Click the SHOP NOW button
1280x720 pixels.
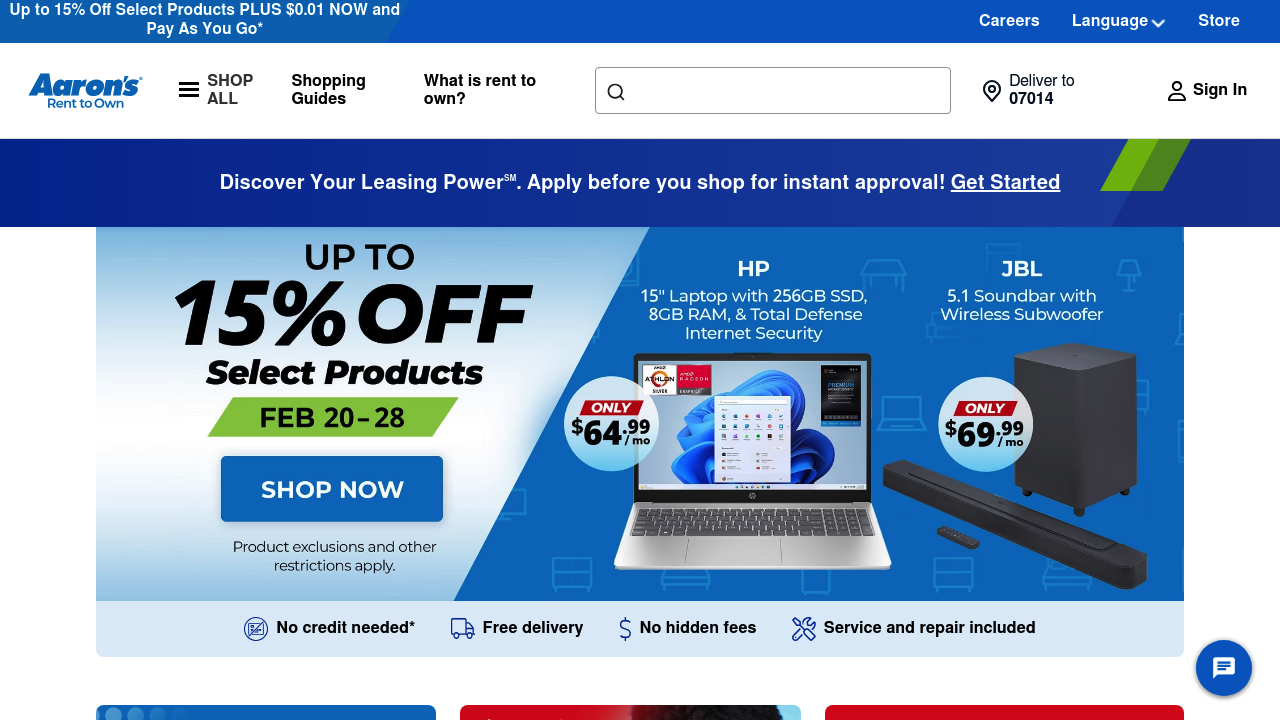click(x=332, y=489)
